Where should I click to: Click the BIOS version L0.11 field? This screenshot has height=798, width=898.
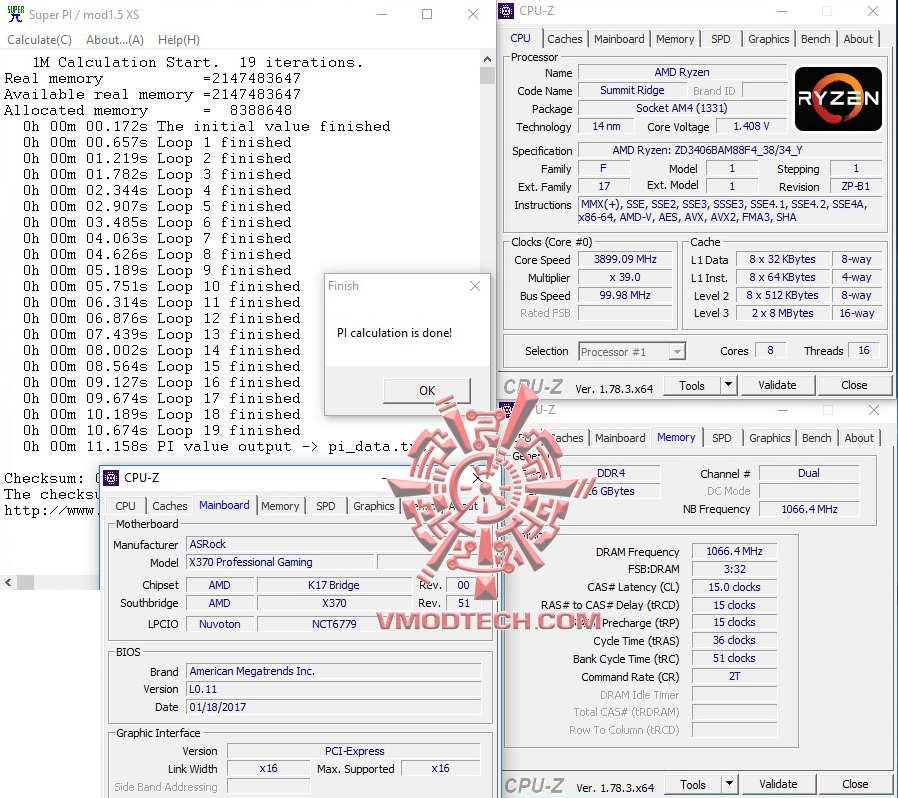[x=334, y=689]
